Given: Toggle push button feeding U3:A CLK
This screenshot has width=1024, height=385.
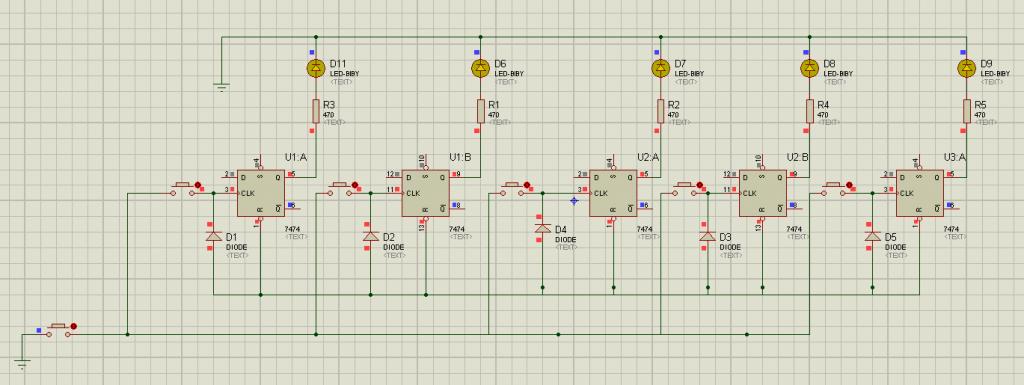Looking at the screenshot, I should 839,189.
